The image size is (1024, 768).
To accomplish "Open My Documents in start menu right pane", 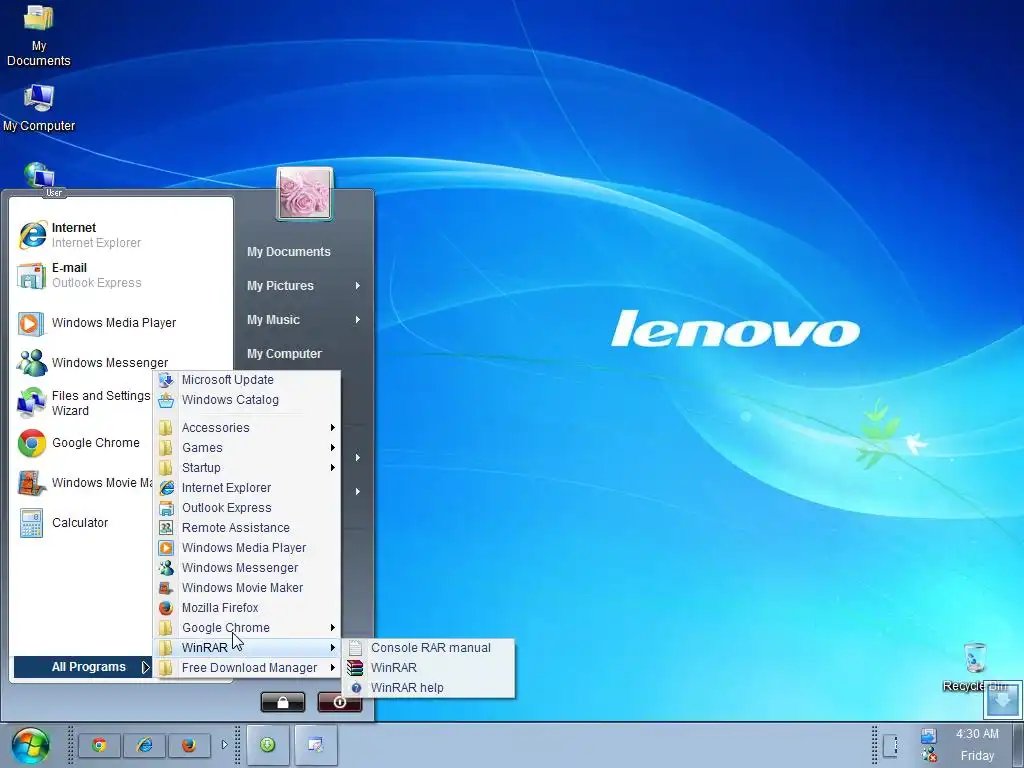I will (289, 251).
